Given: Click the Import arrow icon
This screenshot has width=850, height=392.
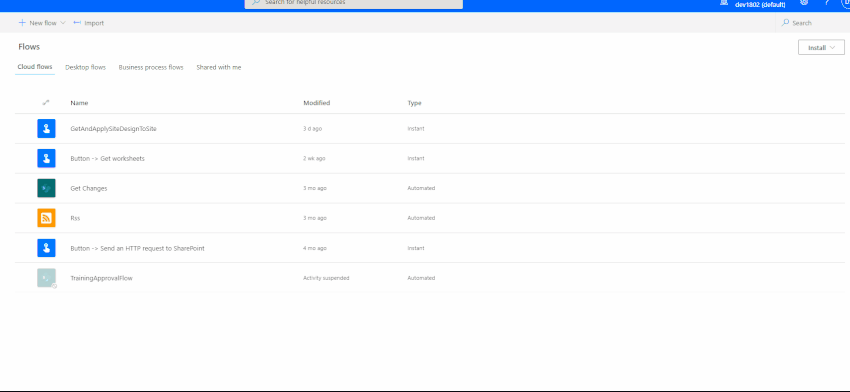Looking at the screenshot, I should click(77, 23).
